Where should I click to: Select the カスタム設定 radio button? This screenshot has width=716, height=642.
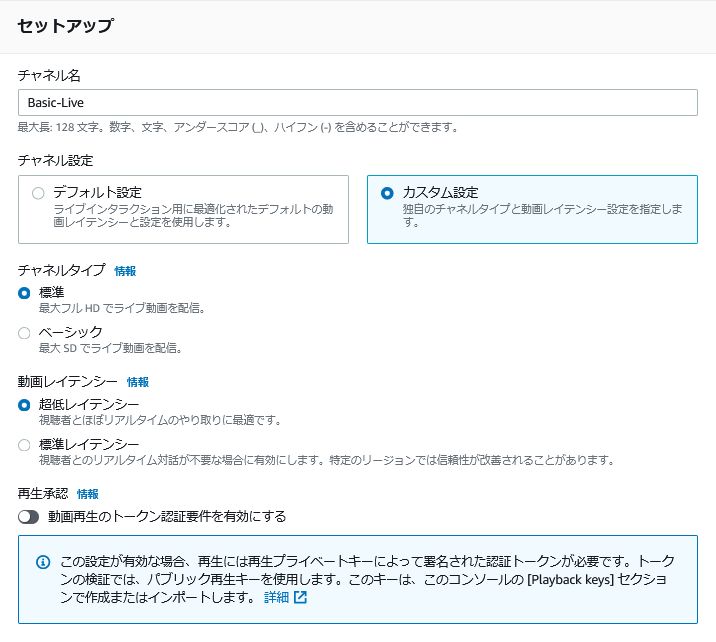[387, 193]
